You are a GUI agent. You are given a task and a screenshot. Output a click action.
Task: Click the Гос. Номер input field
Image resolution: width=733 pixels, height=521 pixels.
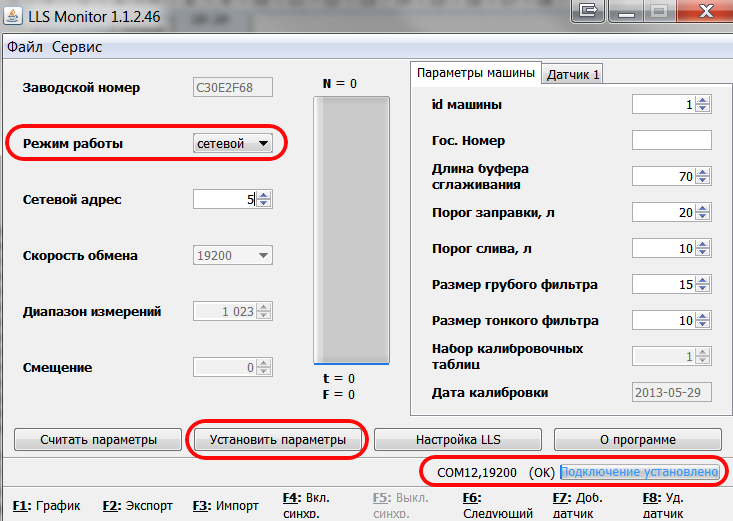click(x=672, y=140)
